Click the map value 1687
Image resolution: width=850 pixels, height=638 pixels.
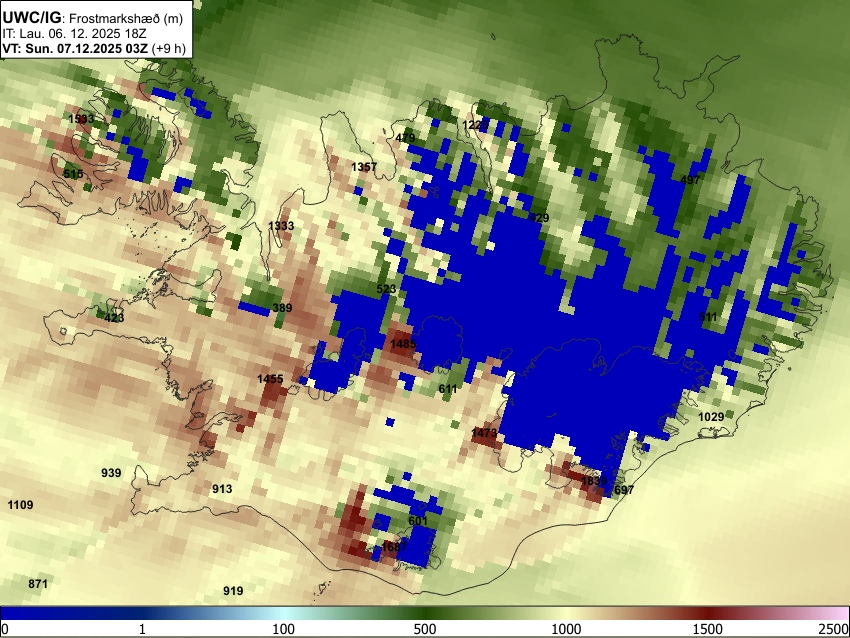point(394,546)
